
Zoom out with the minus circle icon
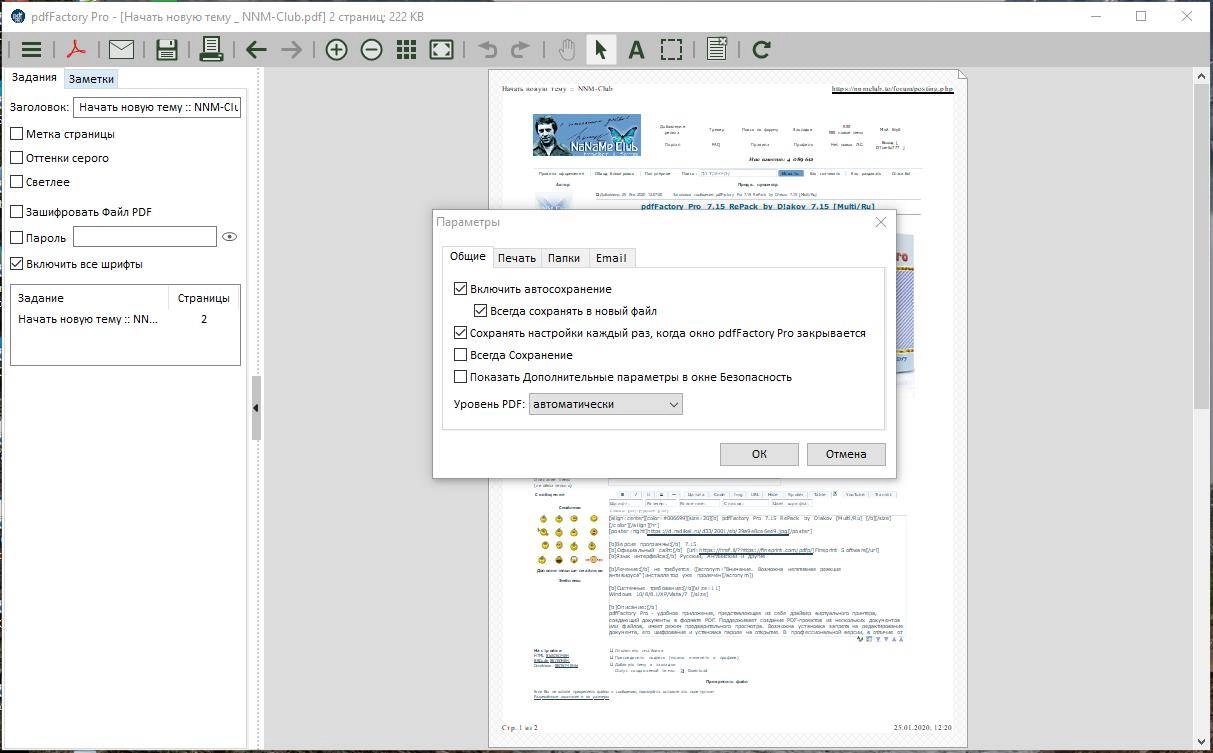[x=371, y=49]
